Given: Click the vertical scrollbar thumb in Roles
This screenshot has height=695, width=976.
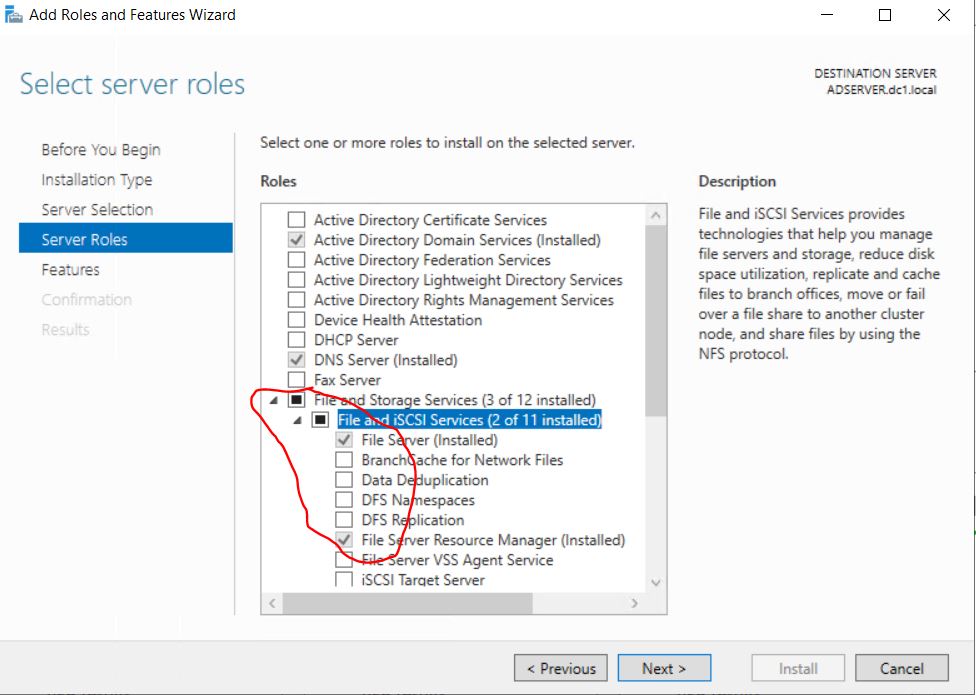Looking at the screenshot, I should pyautogui.click(x=655, y=320).
